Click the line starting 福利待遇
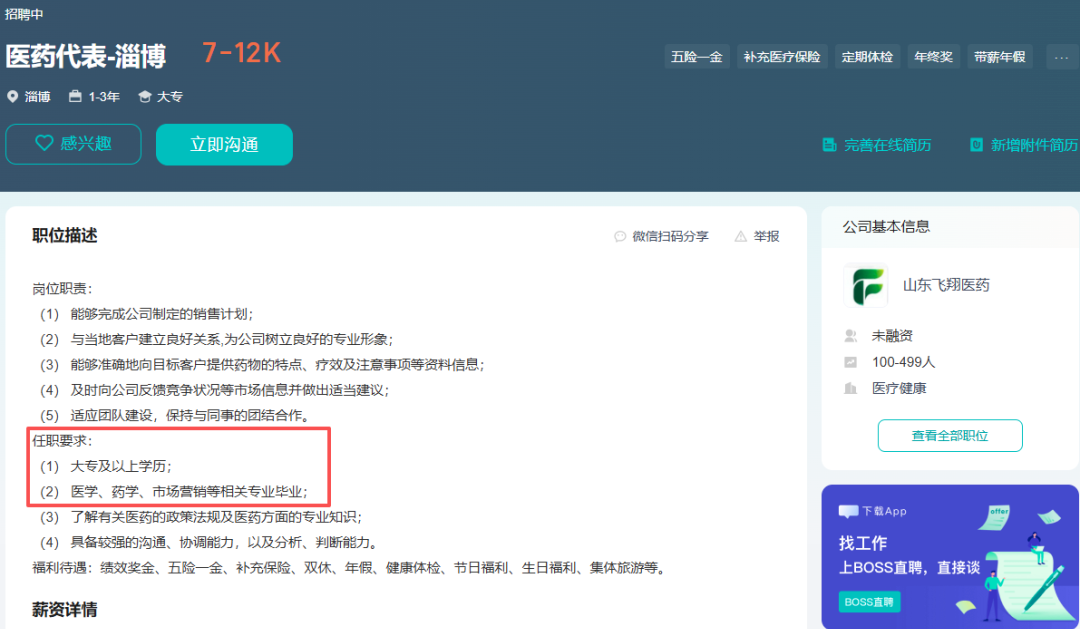The width and height of the screenshot is (1080, 629). [x=349, y=568]
